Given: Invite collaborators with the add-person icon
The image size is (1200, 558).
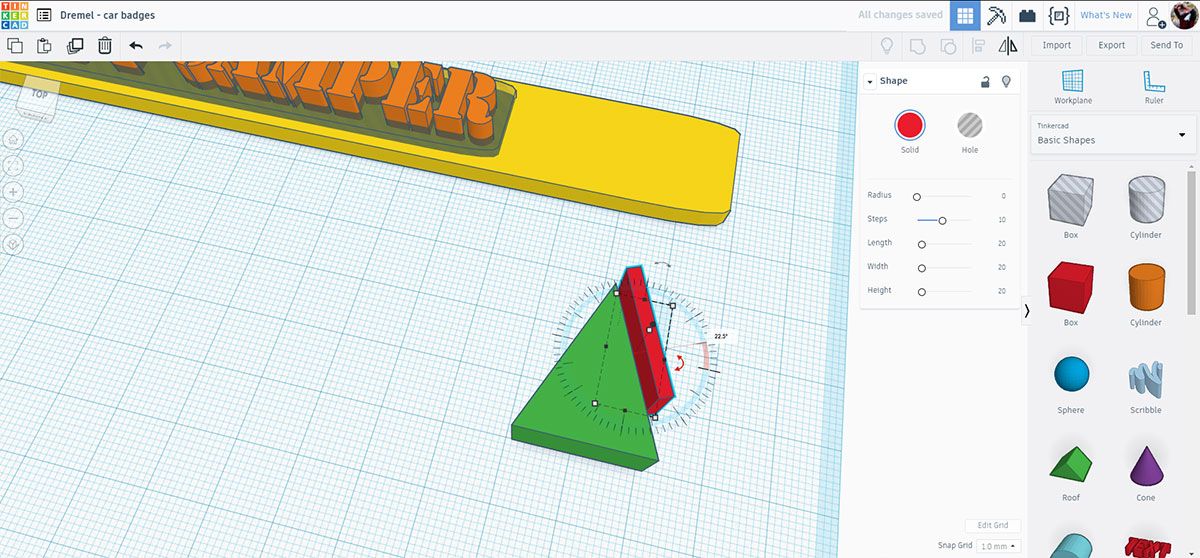Looking at the screenshot, I should pos(1156,16).
